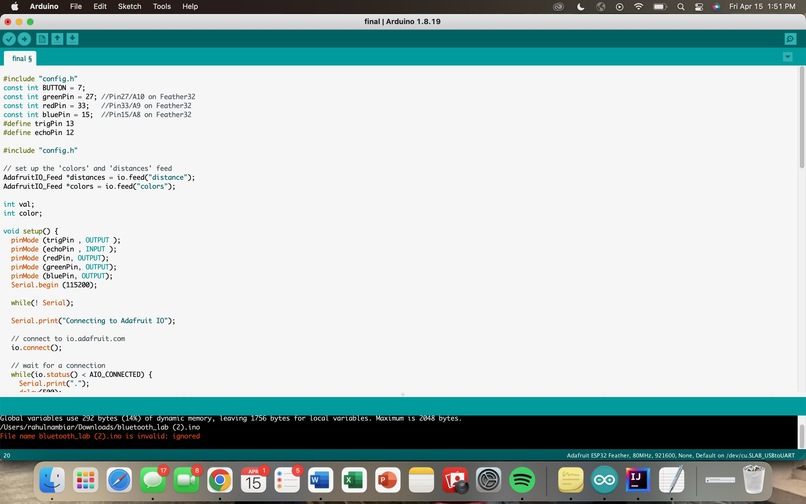The width and height of the screenshot is (806, 504).
Task: Select the 'final §' sketch tab
Action: (22, 59)
